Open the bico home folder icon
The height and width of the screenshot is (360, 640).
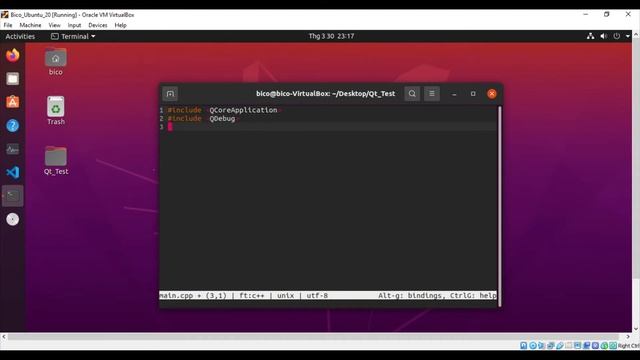[x=56, y=62]
